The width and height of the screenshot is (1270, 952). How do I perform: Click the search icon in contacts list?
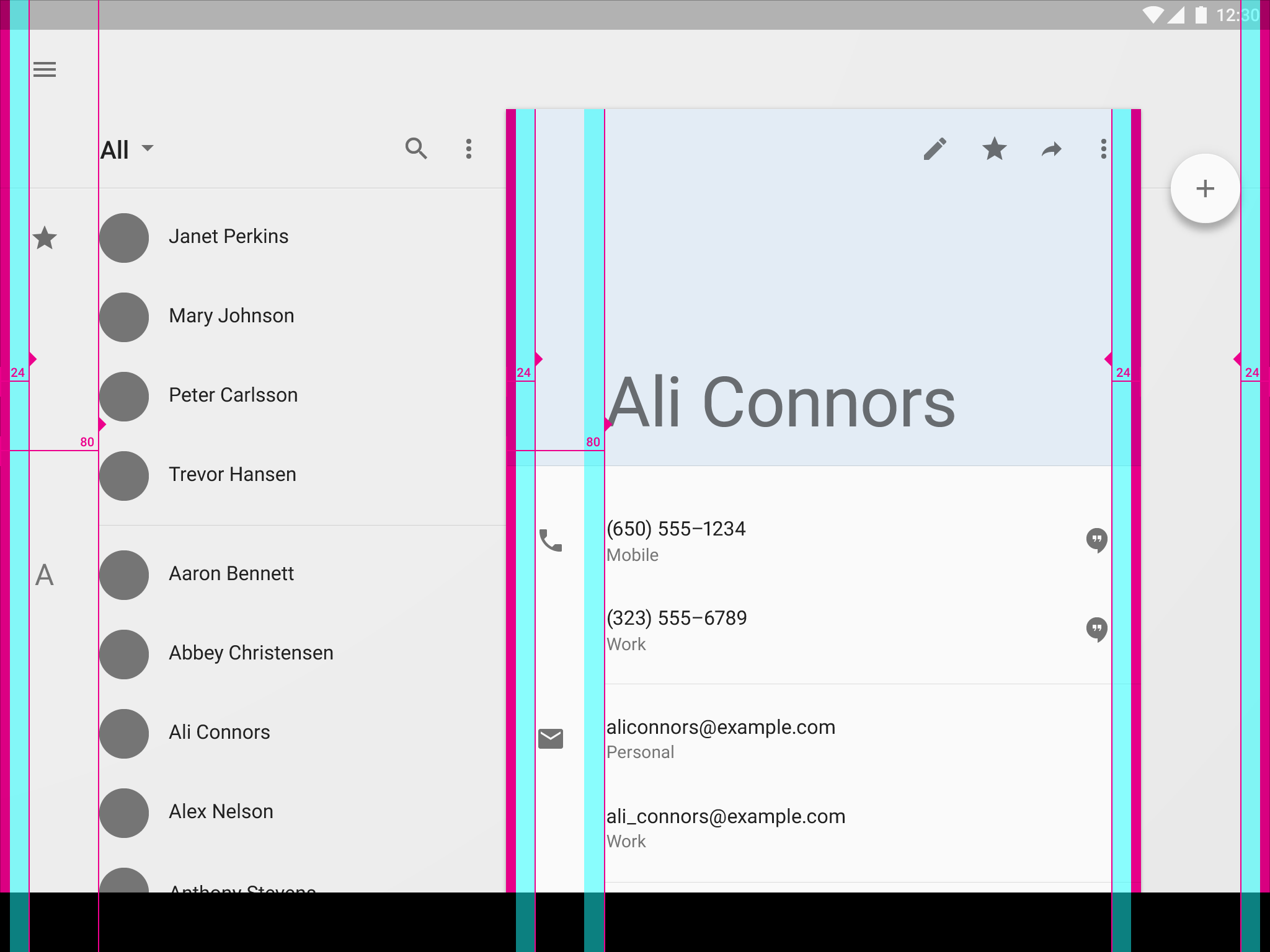417,149
